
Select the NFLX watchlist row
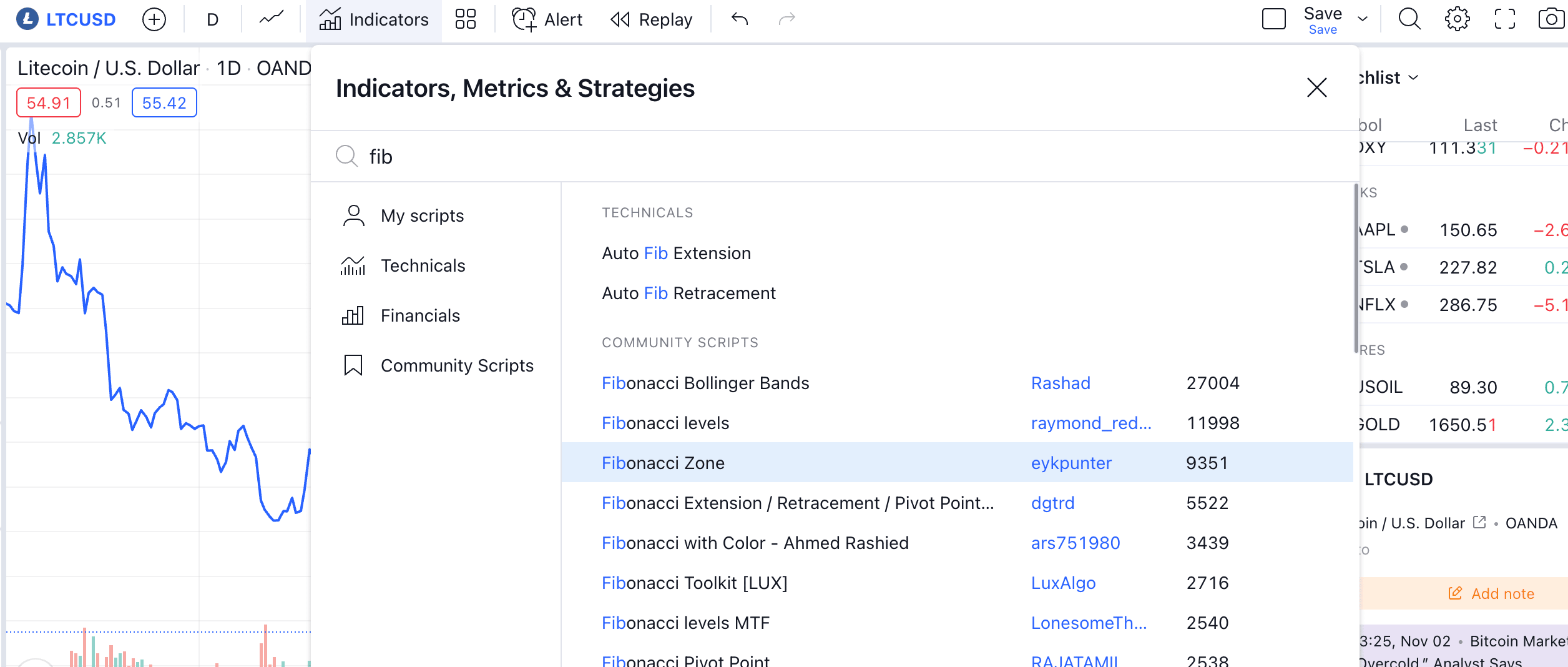click(1464, 305)
